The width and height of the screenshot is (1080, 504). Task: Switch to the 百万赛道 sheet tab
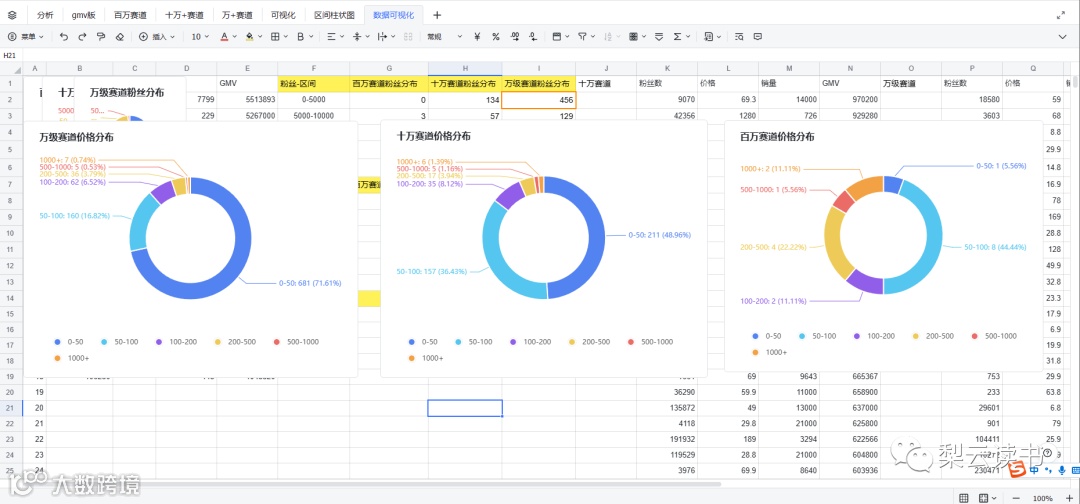click(130, 14)
